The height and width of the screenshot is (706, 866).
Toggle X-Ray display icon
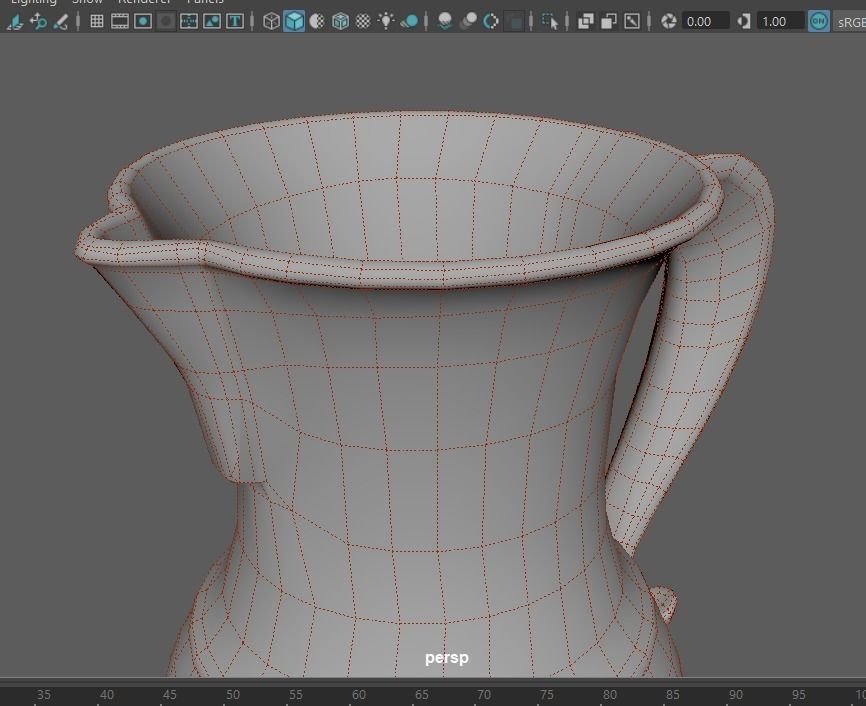click(x=585, y=22)
